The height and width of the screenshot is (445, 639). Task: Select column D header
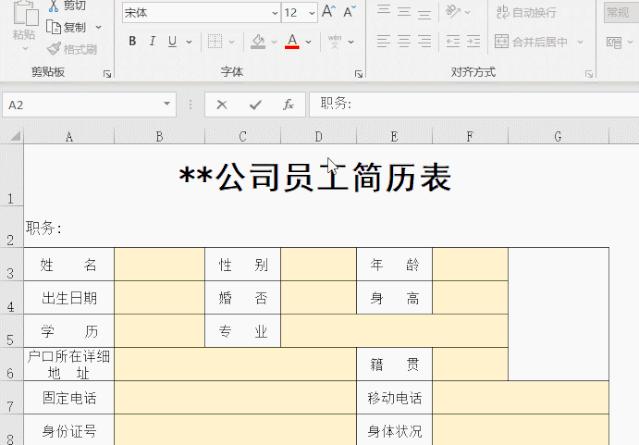(319, 136)
